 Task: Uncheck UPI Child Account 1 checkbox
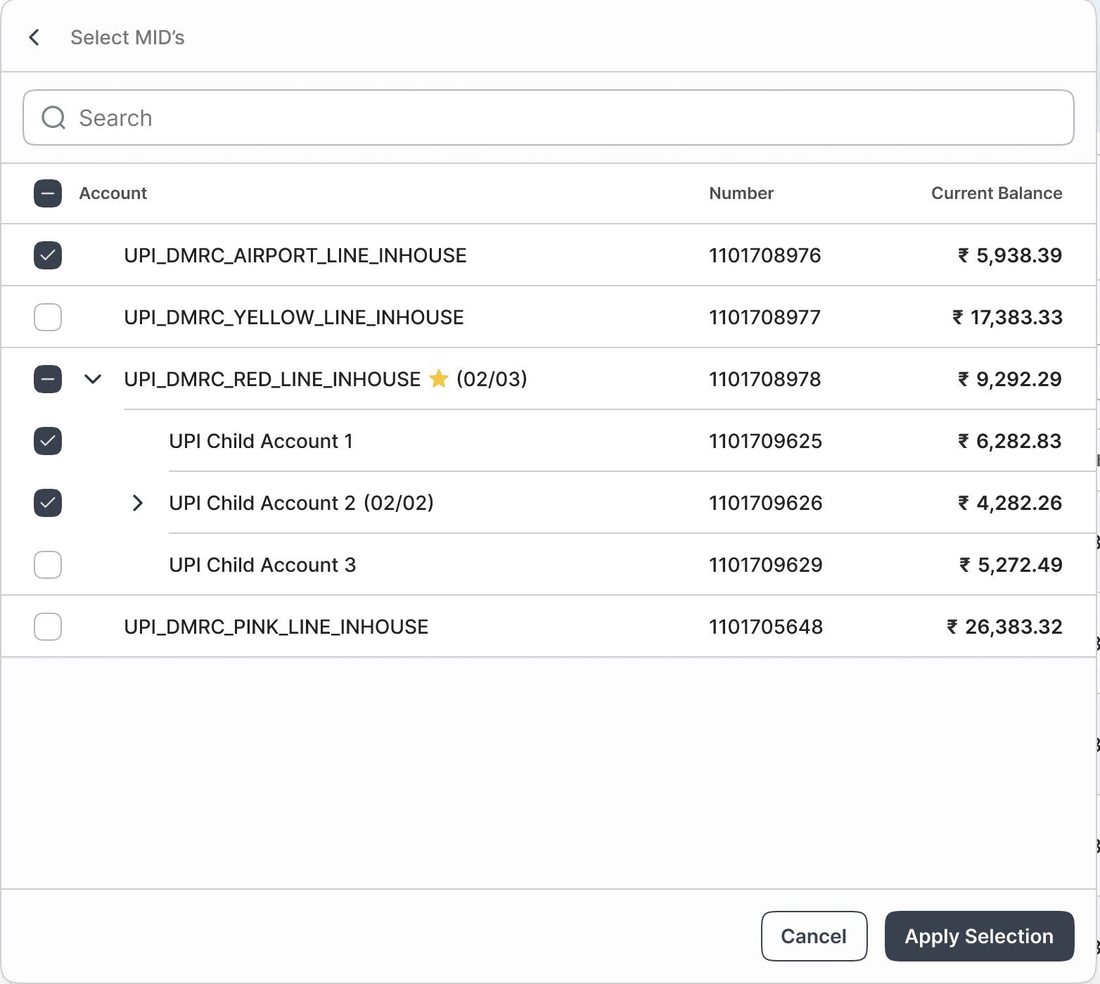(x=48, y=441)
